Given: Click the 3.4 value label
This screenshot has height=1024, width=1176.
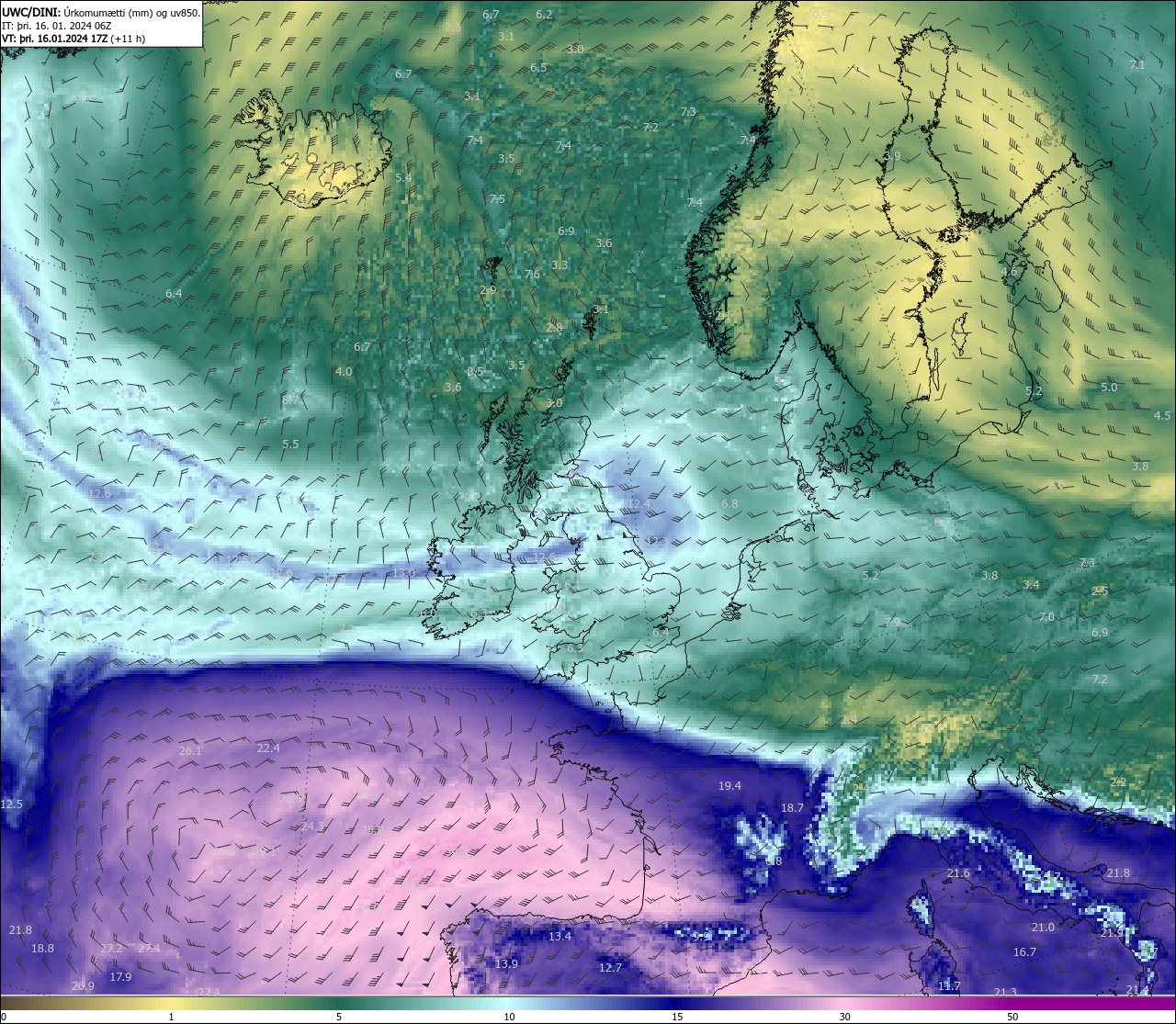Looking at the screenshot, I should point(1031,584).
